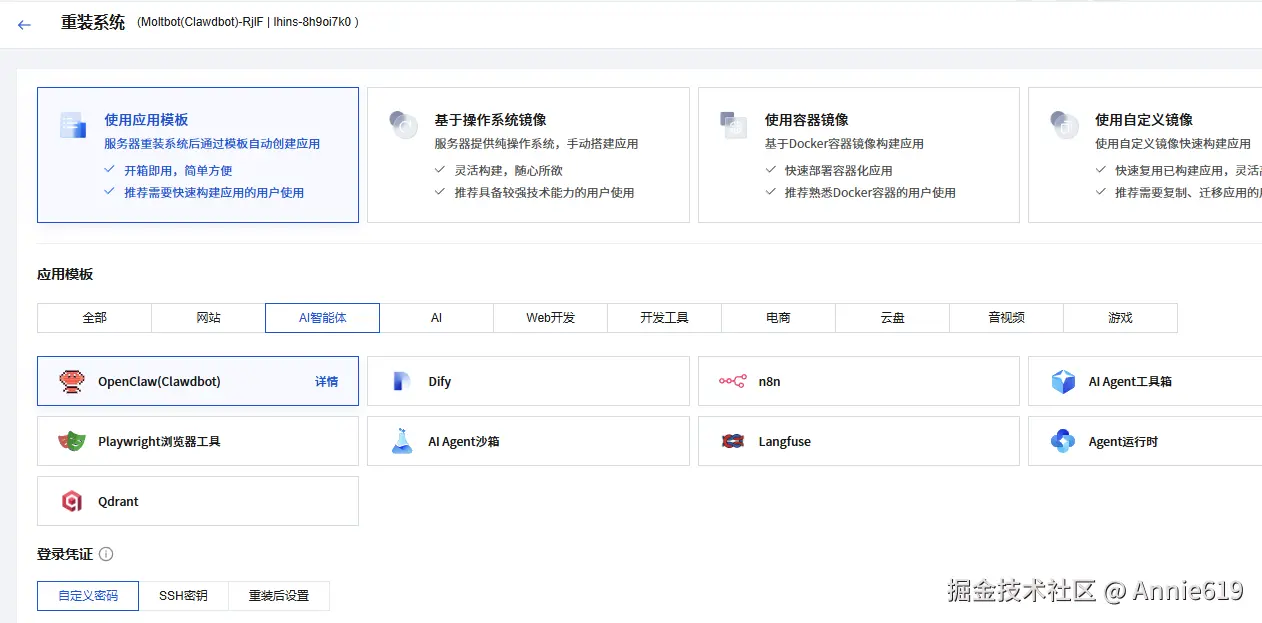Choose 自定义密码 login credential
The height and width of the screenshot is (623, 1262).
(x=88, y=595)
